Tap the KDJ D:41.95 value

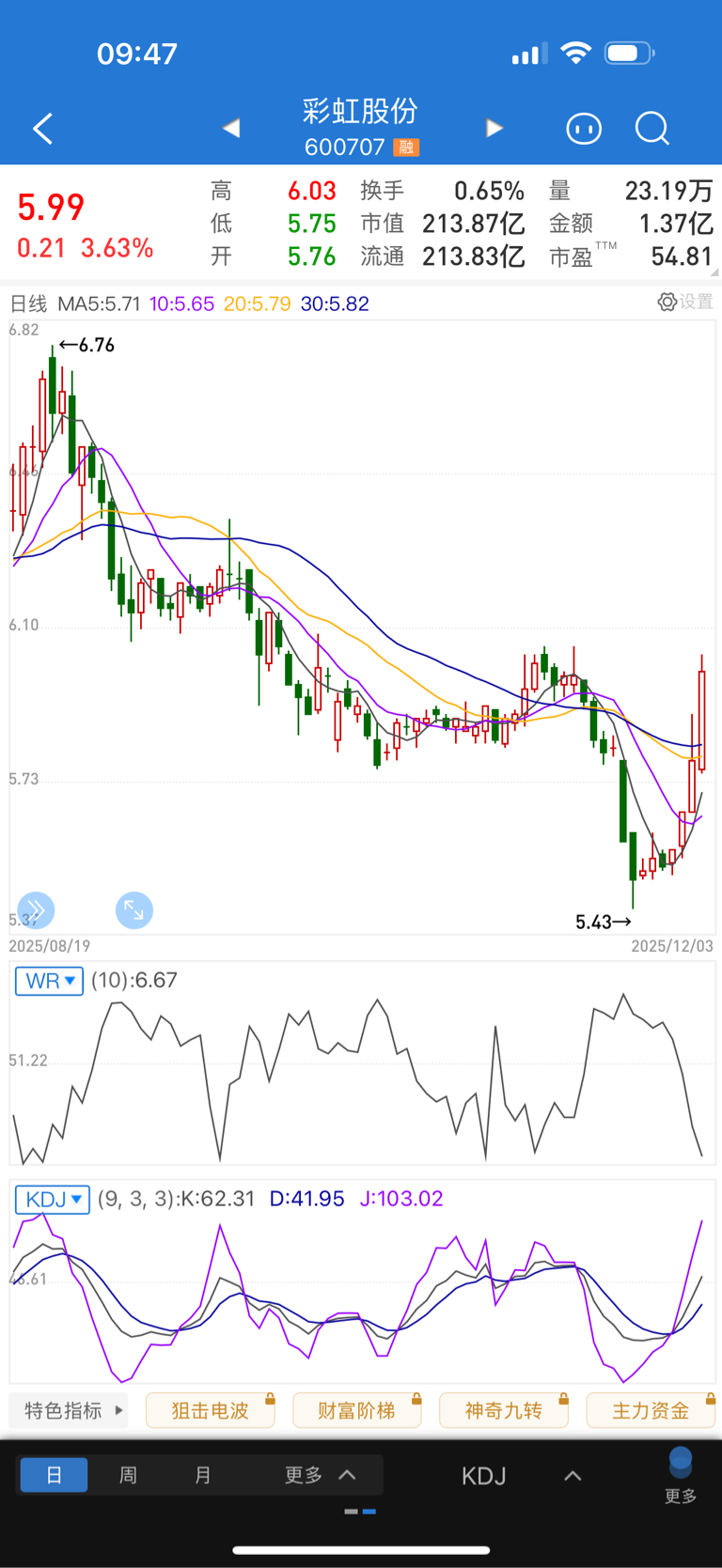[306, 1200]
